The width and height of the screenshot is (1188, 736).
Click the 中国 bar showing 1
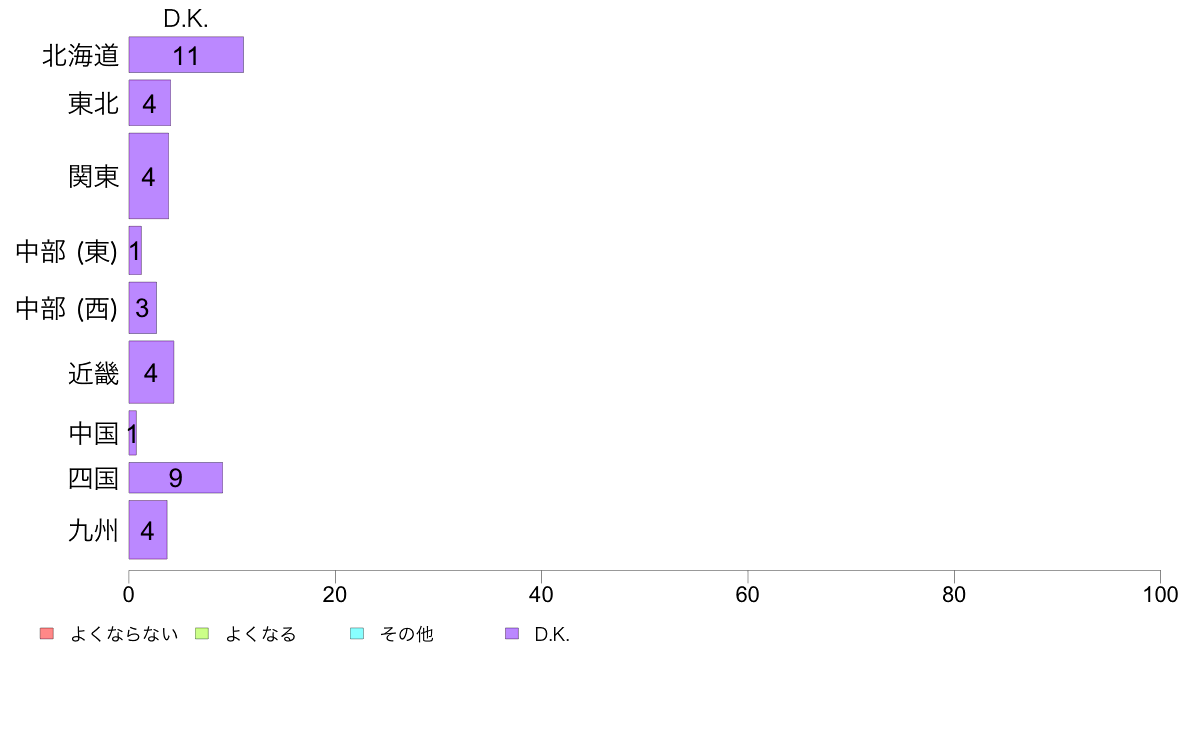tap(133, 433)
